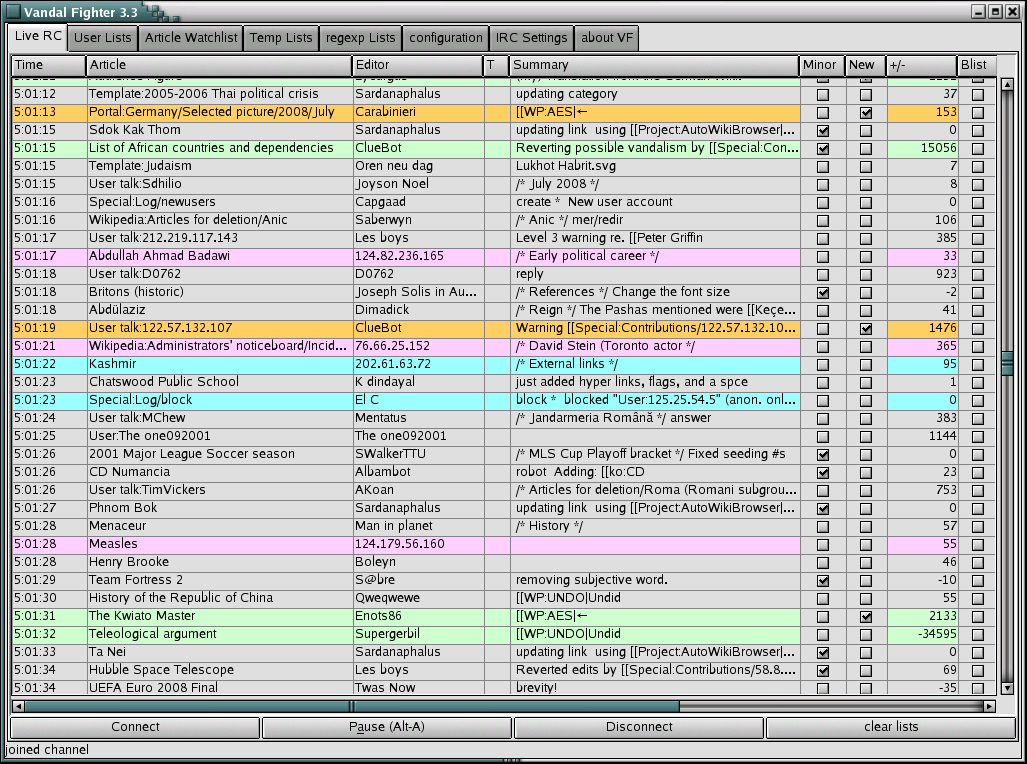Toggle Minor checkbox for Team Fortress 2

pyautogui.click(x=823, y=580)
